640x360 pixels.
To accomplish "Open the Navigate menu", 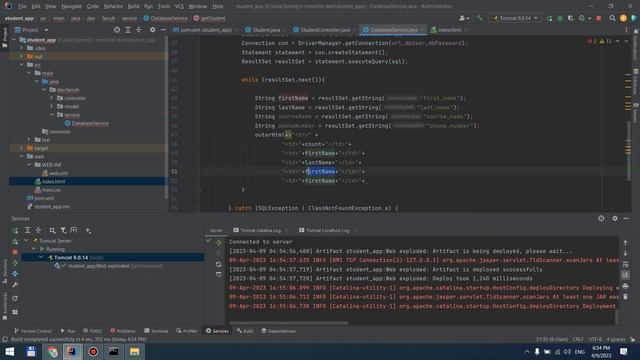I will (71, 6).
